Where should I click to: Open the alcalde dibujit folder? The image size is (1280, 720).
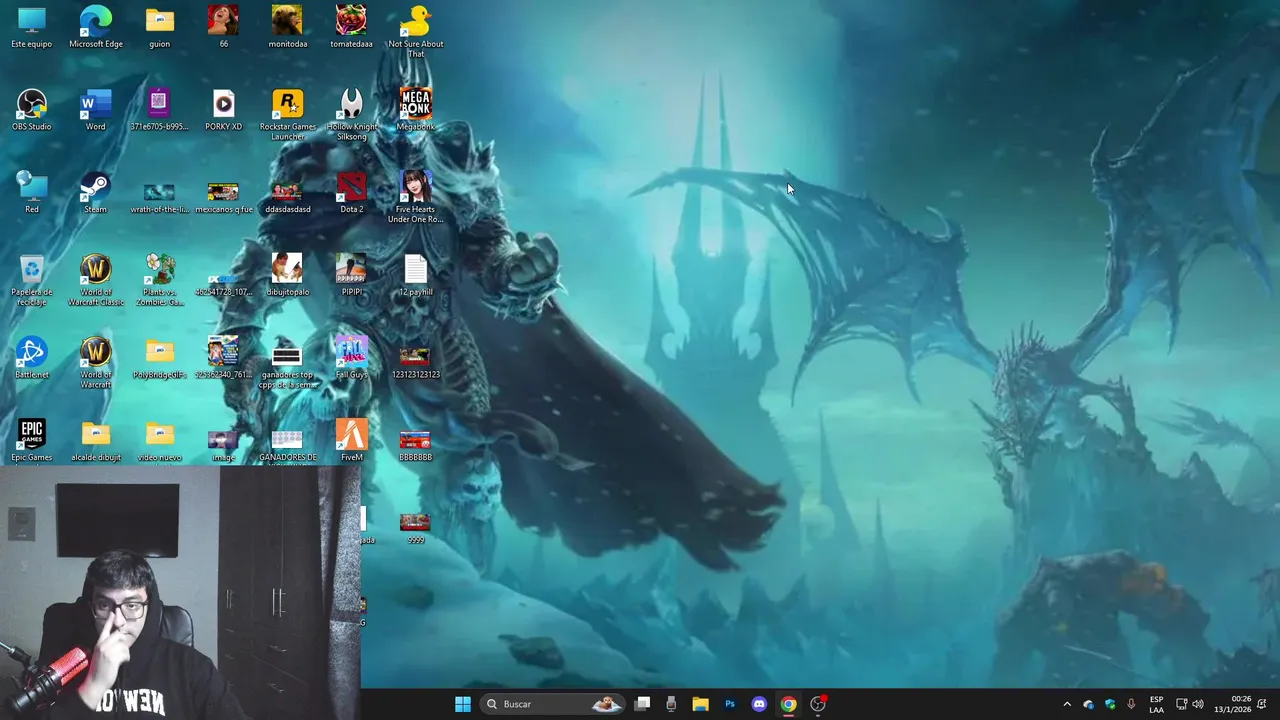coord(96,441)
